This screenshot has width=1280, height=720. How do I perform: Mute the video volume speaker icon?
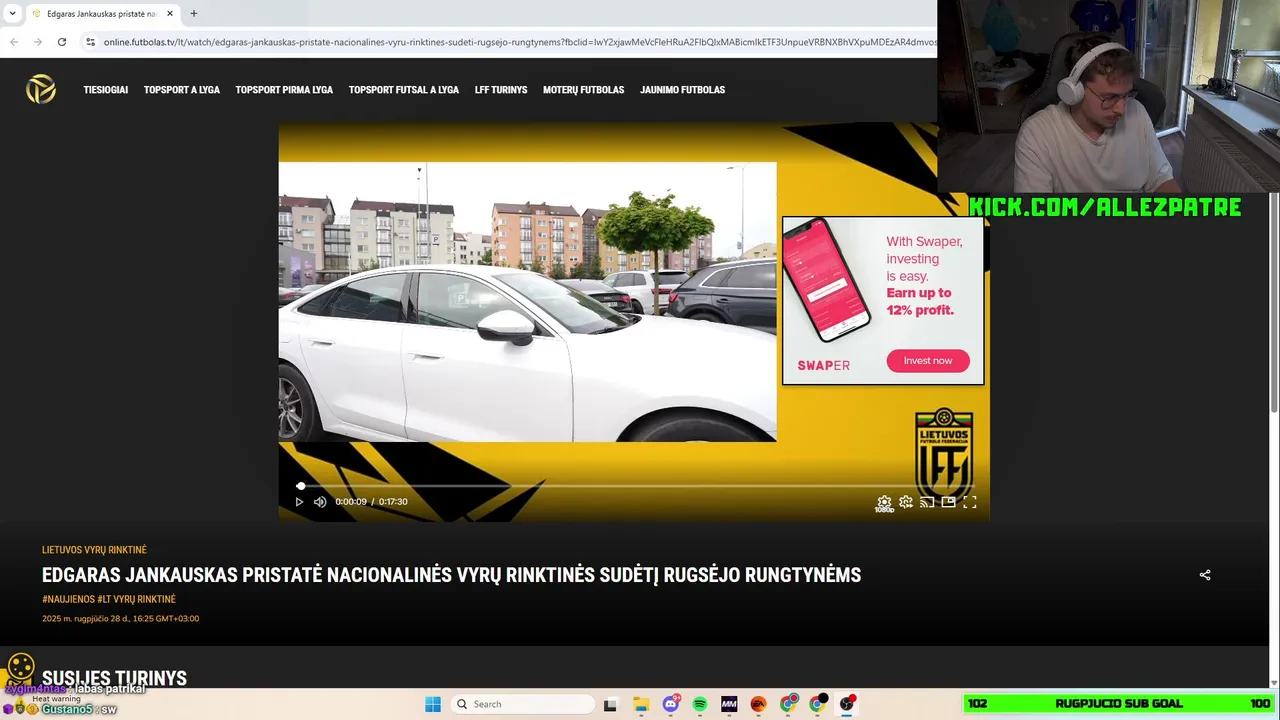click(x=320, y=502)
